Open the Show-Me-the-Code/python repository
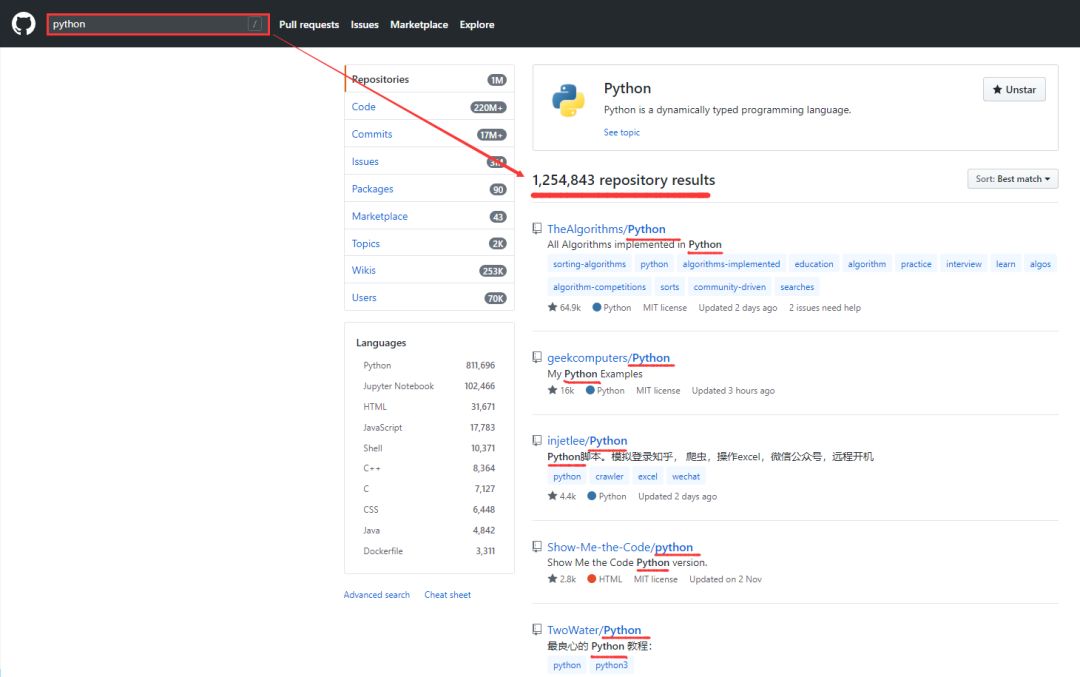 pos(620,547)
